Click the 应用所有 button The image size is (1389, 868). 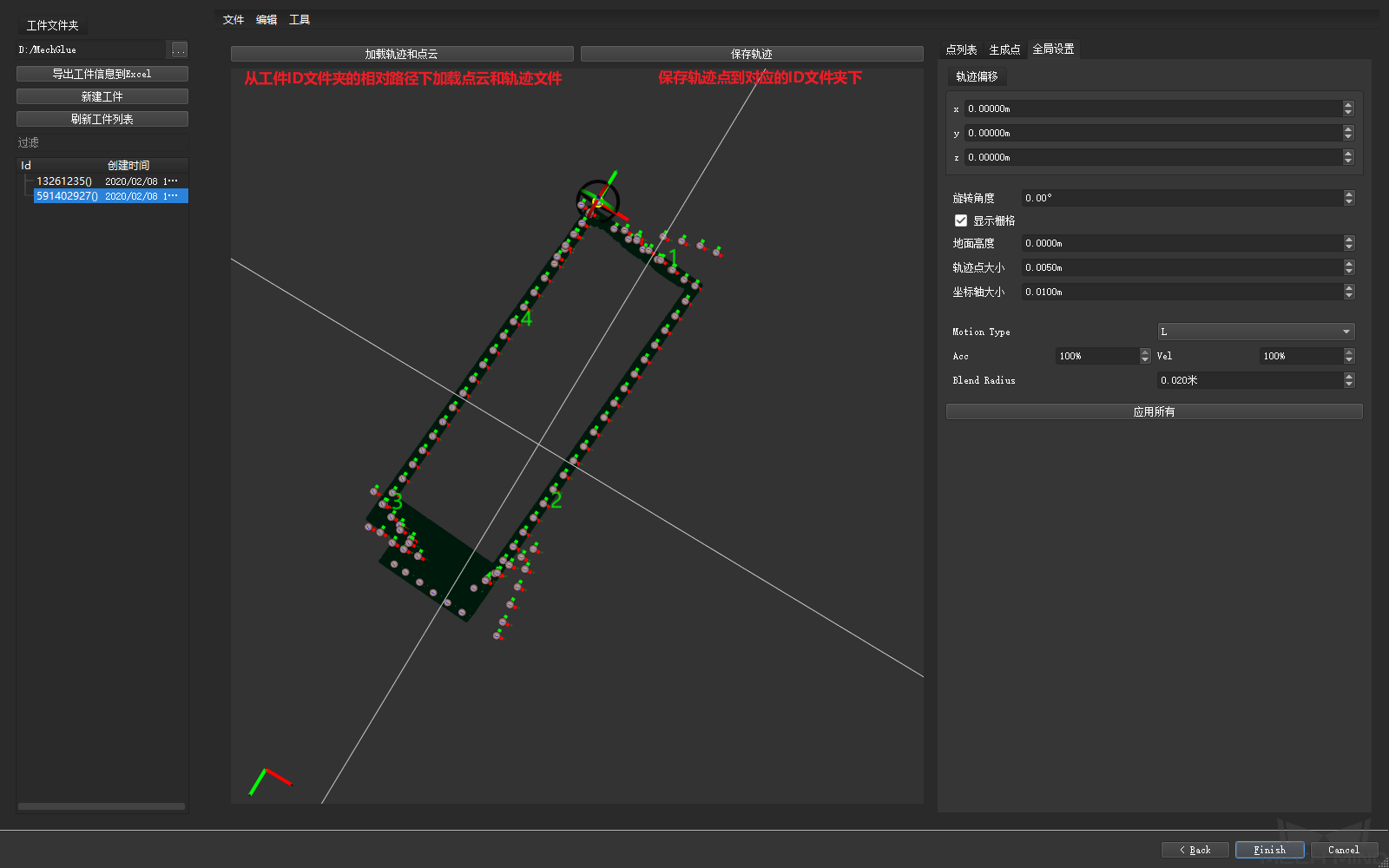point(1154,411)
